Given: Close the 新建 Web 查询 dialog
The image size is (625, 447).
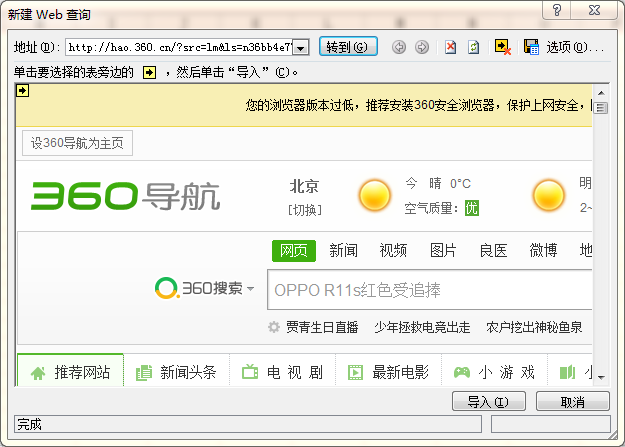Looking at the screenshot, I should pos(594,10).
